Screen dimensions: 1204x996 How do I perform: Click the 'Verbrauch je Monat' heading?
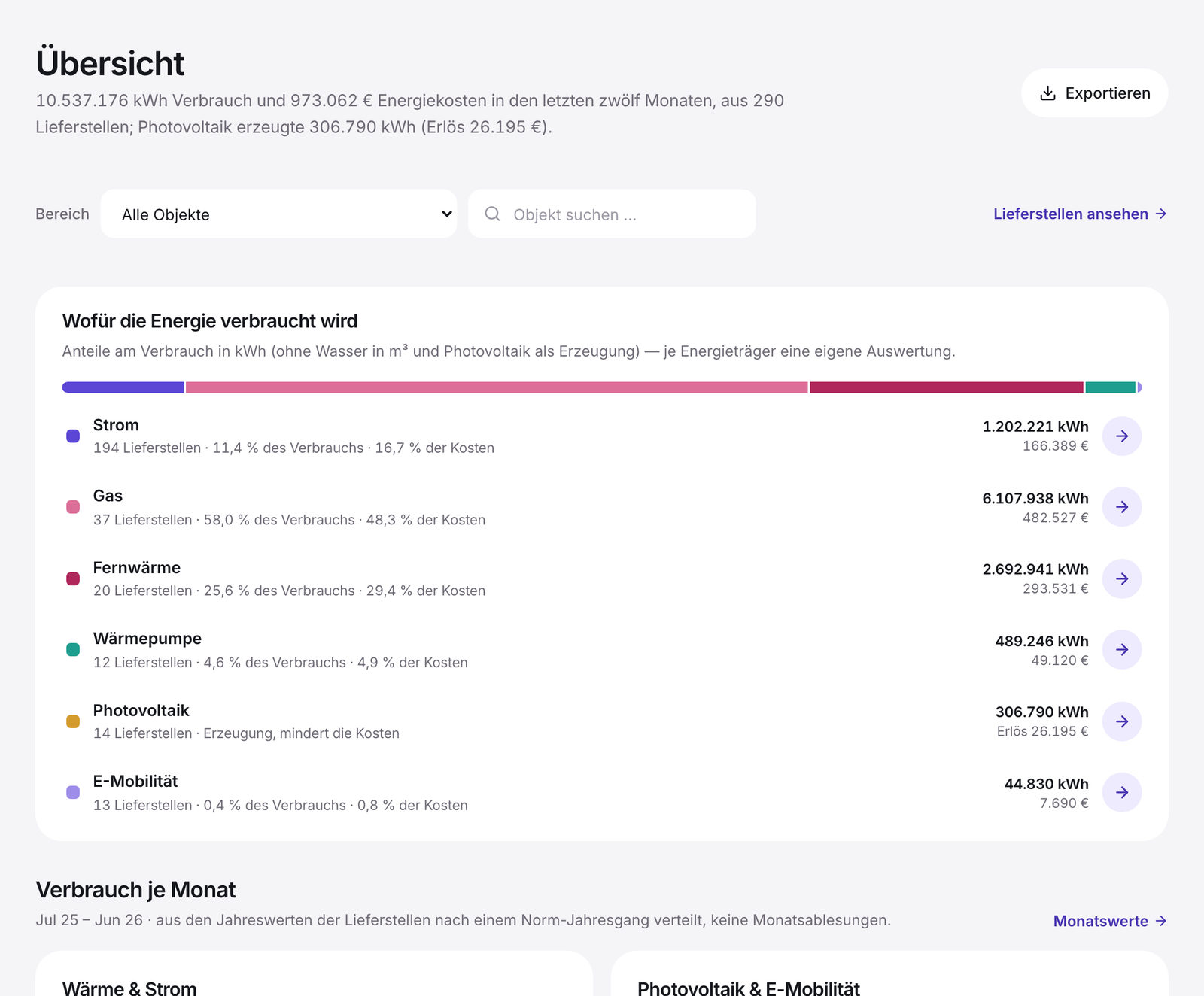[x=135, y=890]
